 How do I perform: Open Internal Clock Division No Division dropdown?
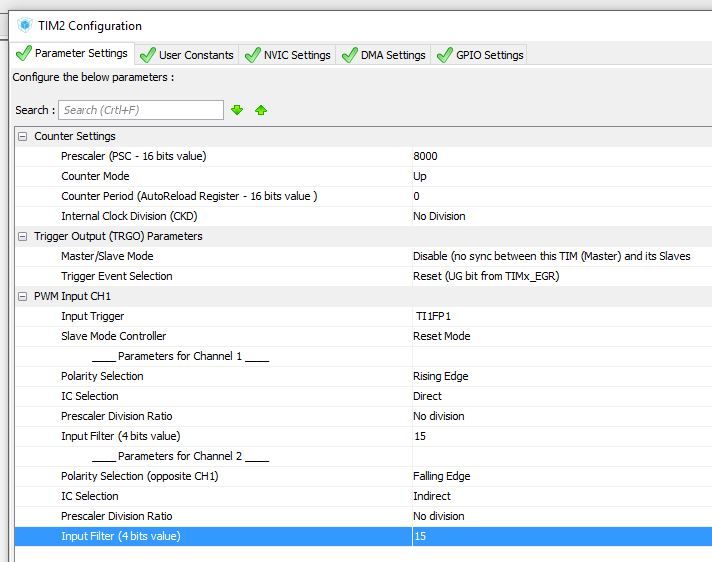pos(439,216)
